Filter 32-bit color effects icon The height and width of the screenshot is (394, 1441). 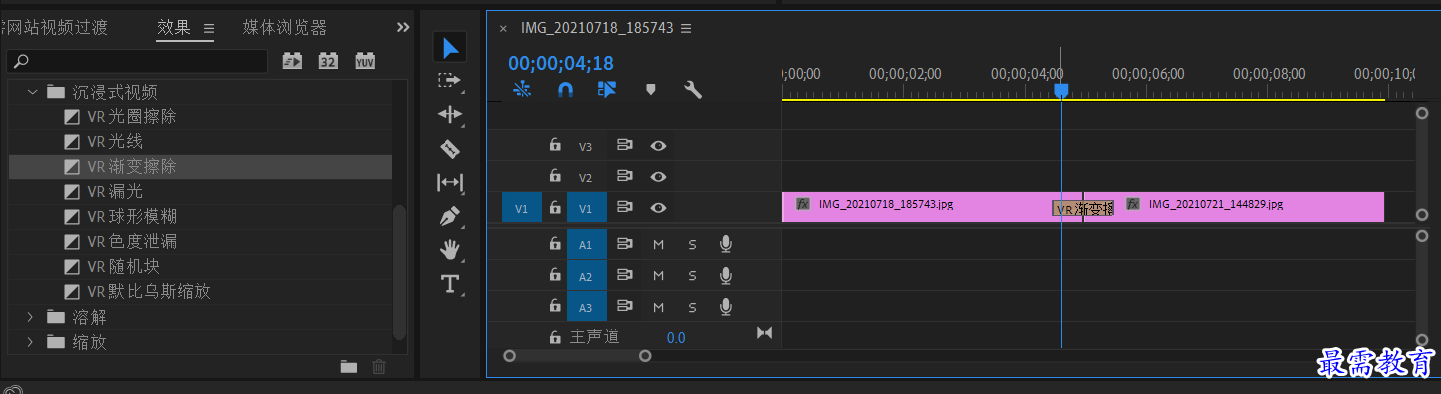[x=328, y=61]
